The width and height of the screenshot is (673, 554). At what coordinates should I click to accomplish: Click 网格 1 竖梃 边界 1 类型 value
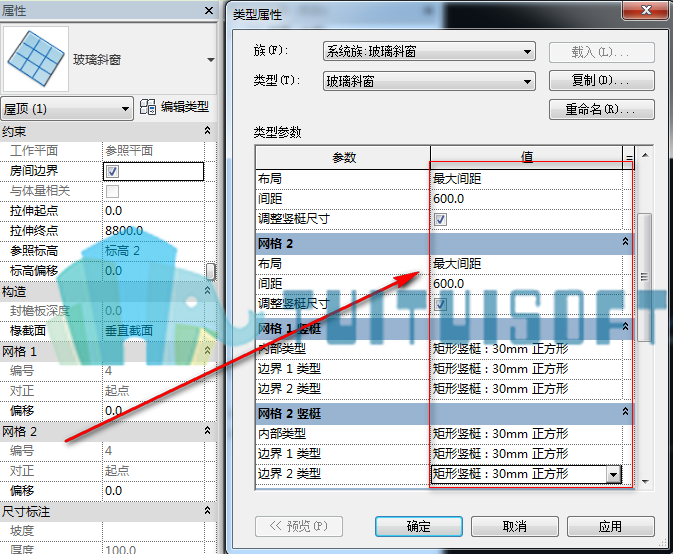pyautogui.click(x=527, y=369)
